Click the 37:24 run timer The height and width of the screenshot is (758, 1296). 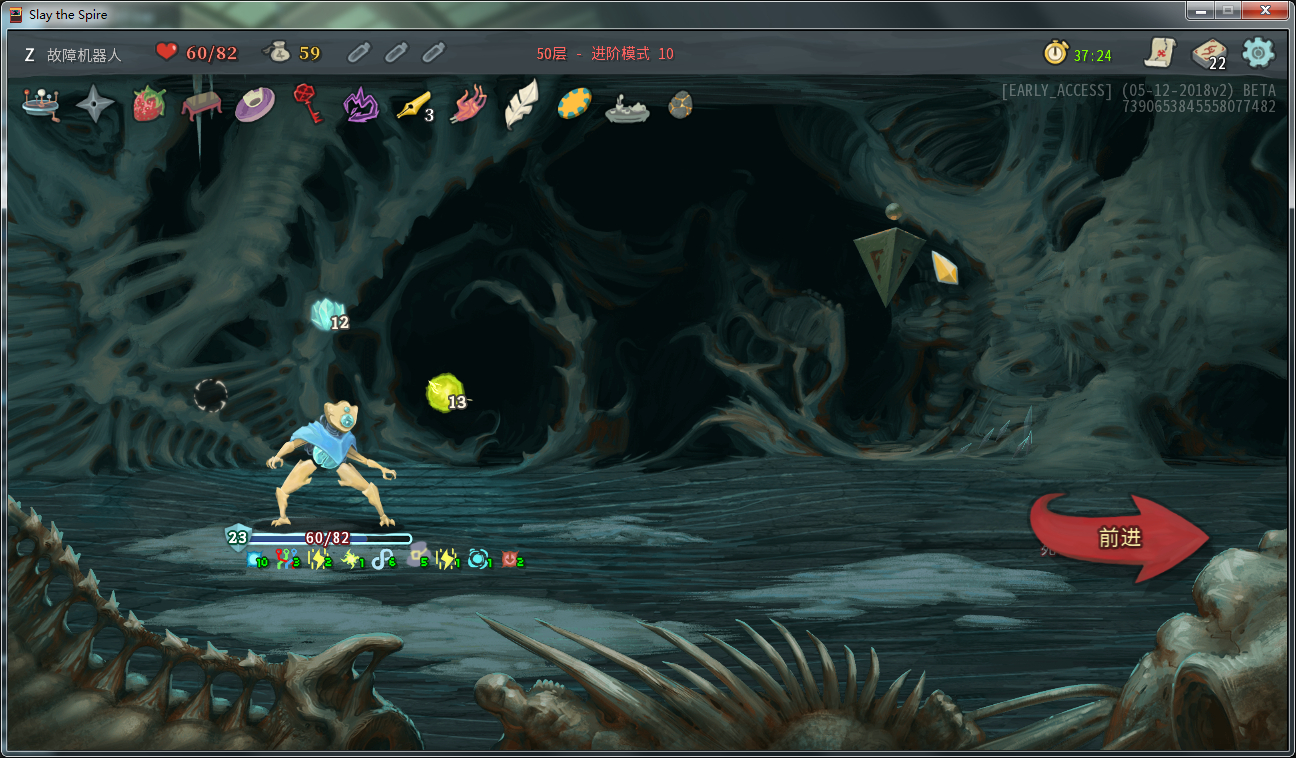tap(1093, 55)
